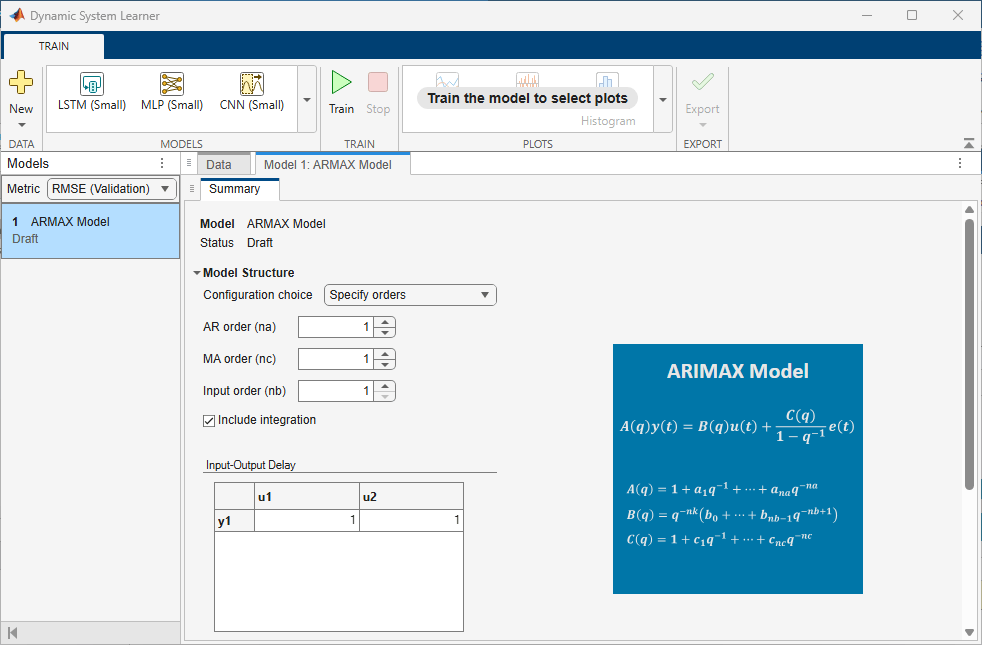
Task: Select the LSTM (Small) model icon
Action: tap(92, 83)
